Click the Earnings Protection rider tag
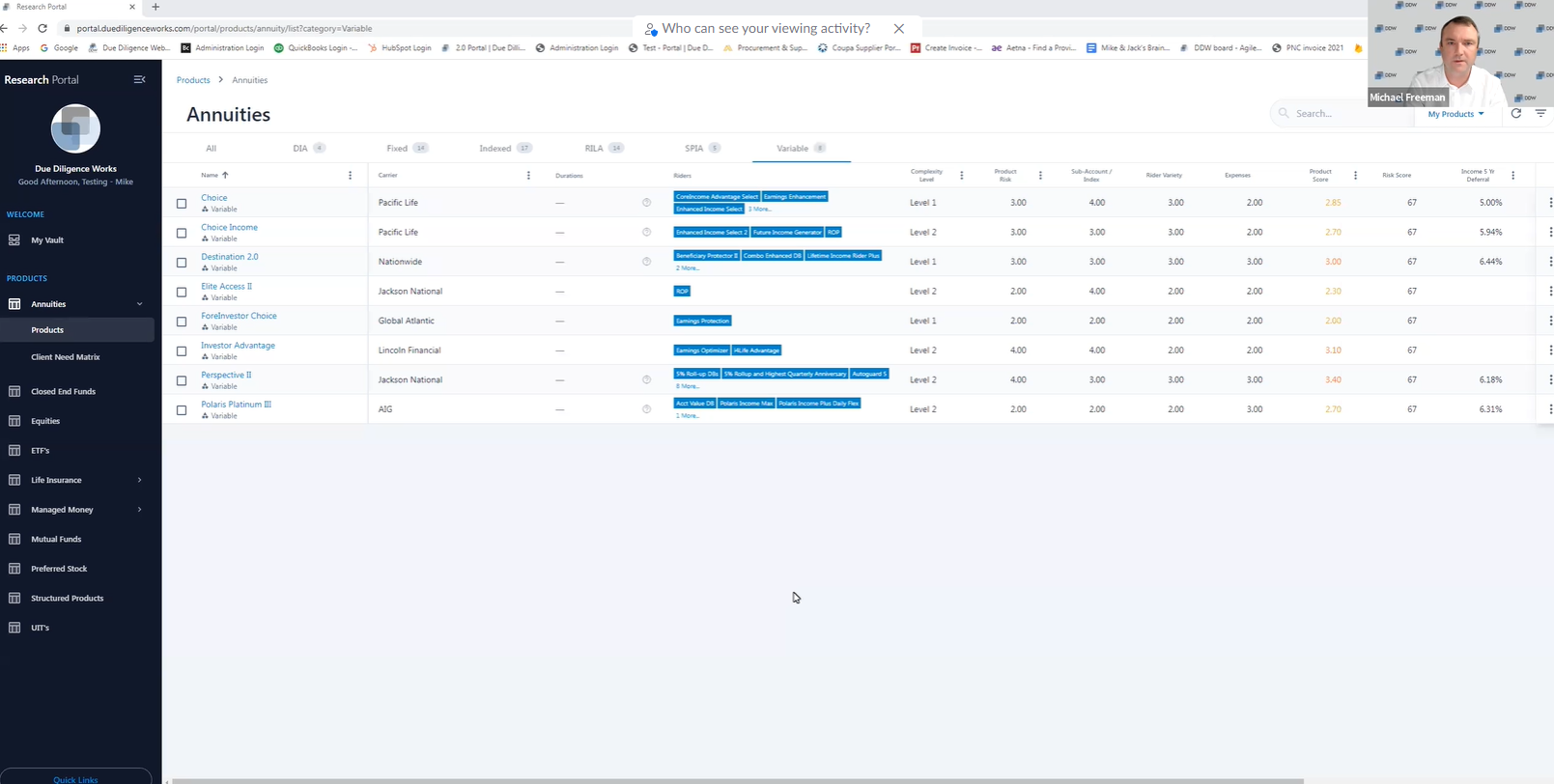1554x784 pixels. point(702,321)
